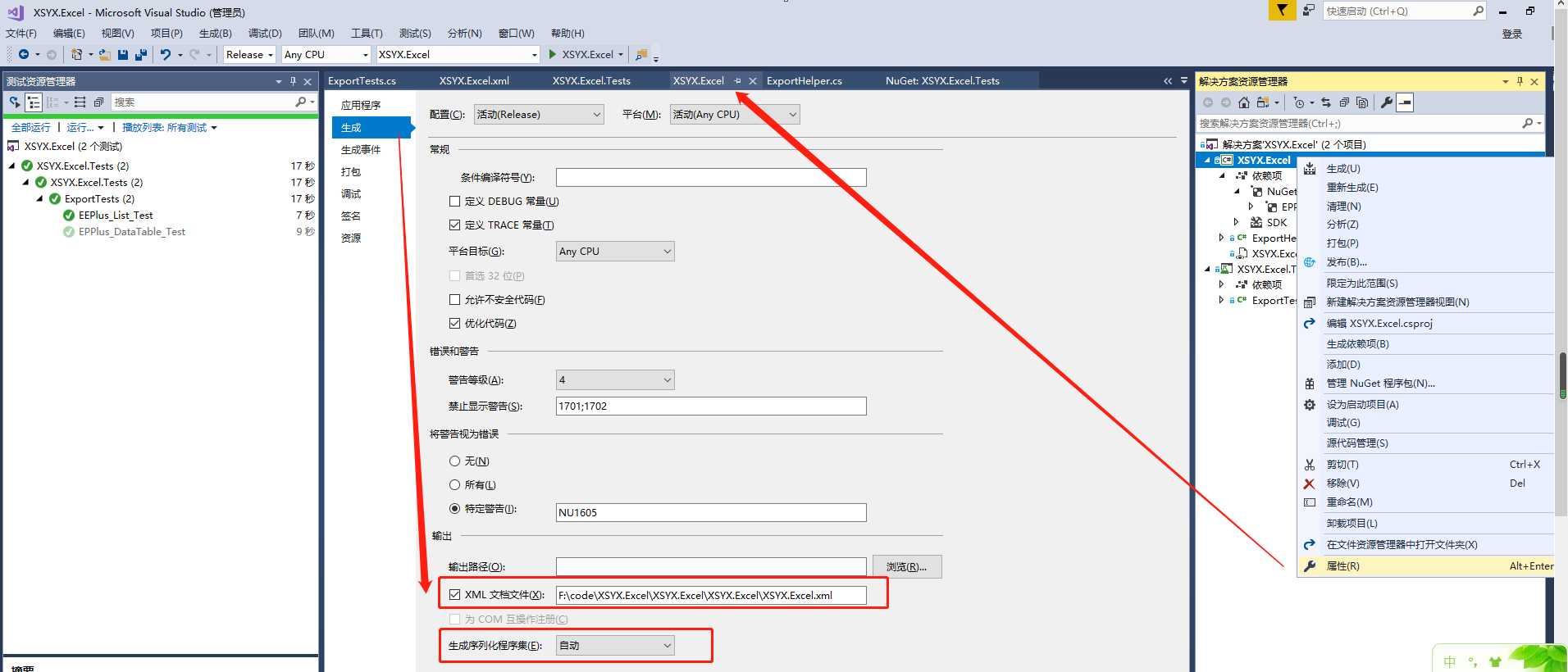
Task: Click the Navigate Backward arrow in main toolbar
Action: (24, 55)
